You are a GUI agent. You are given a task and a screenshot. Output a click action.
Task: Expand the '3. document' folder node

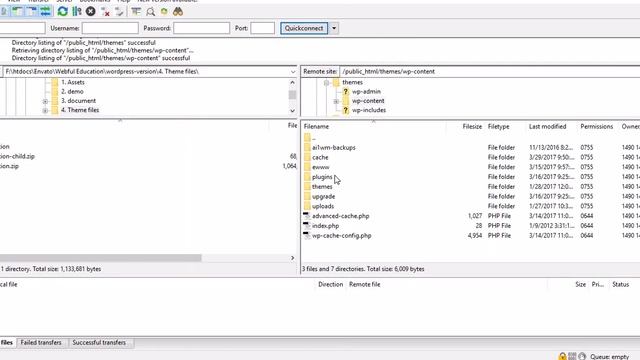(45, 101)
